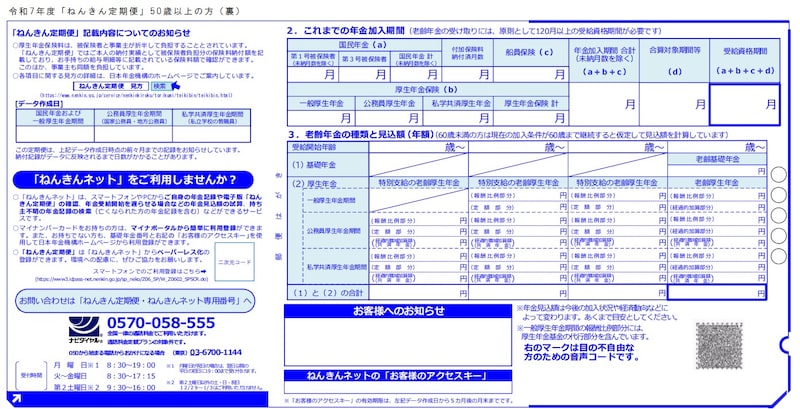
Task: Click the 受給開始年齢 row label
Action: pyautogui.click(x=328, y=147)
